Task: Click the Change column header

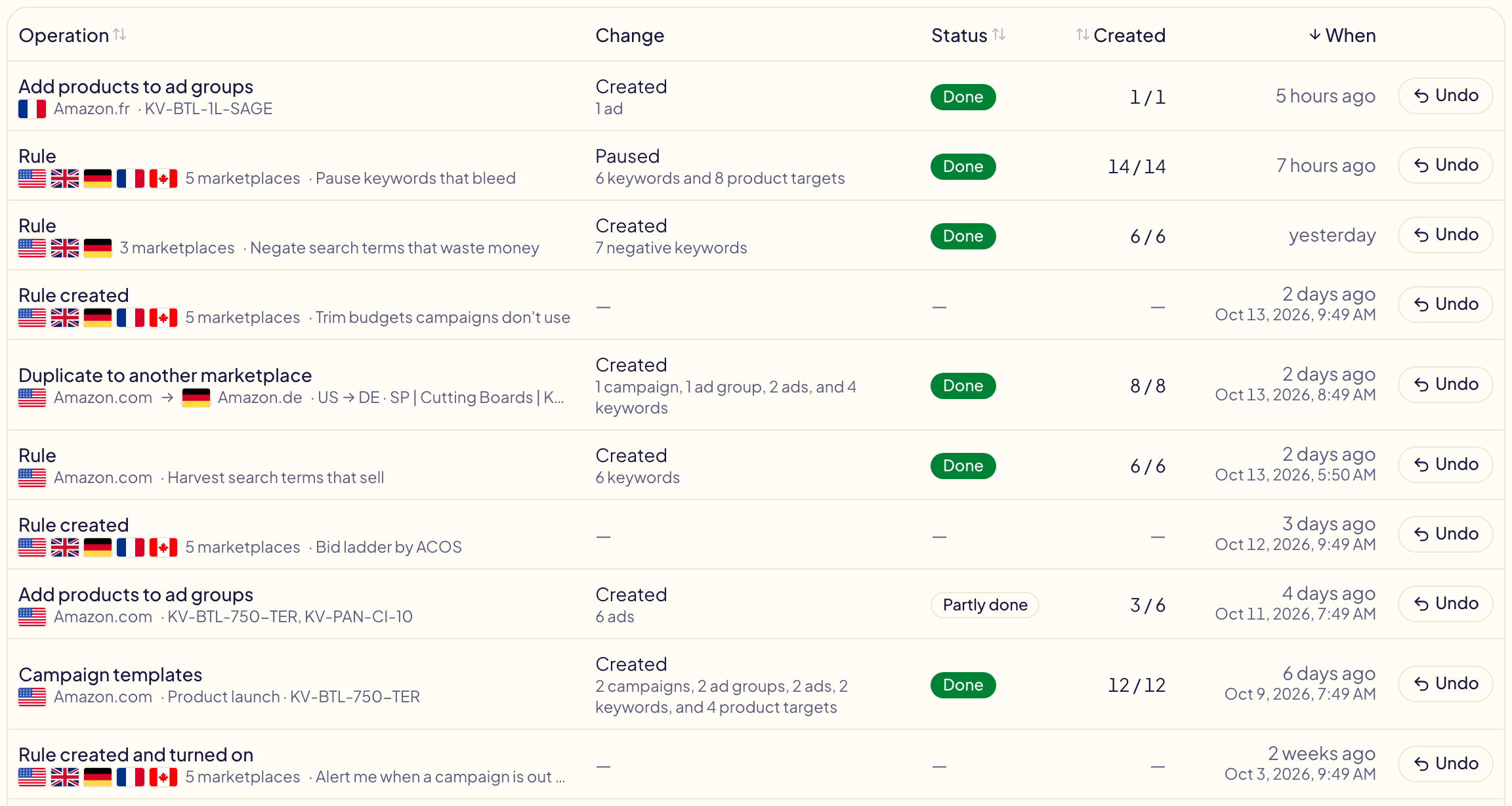Action: point(629,35)
